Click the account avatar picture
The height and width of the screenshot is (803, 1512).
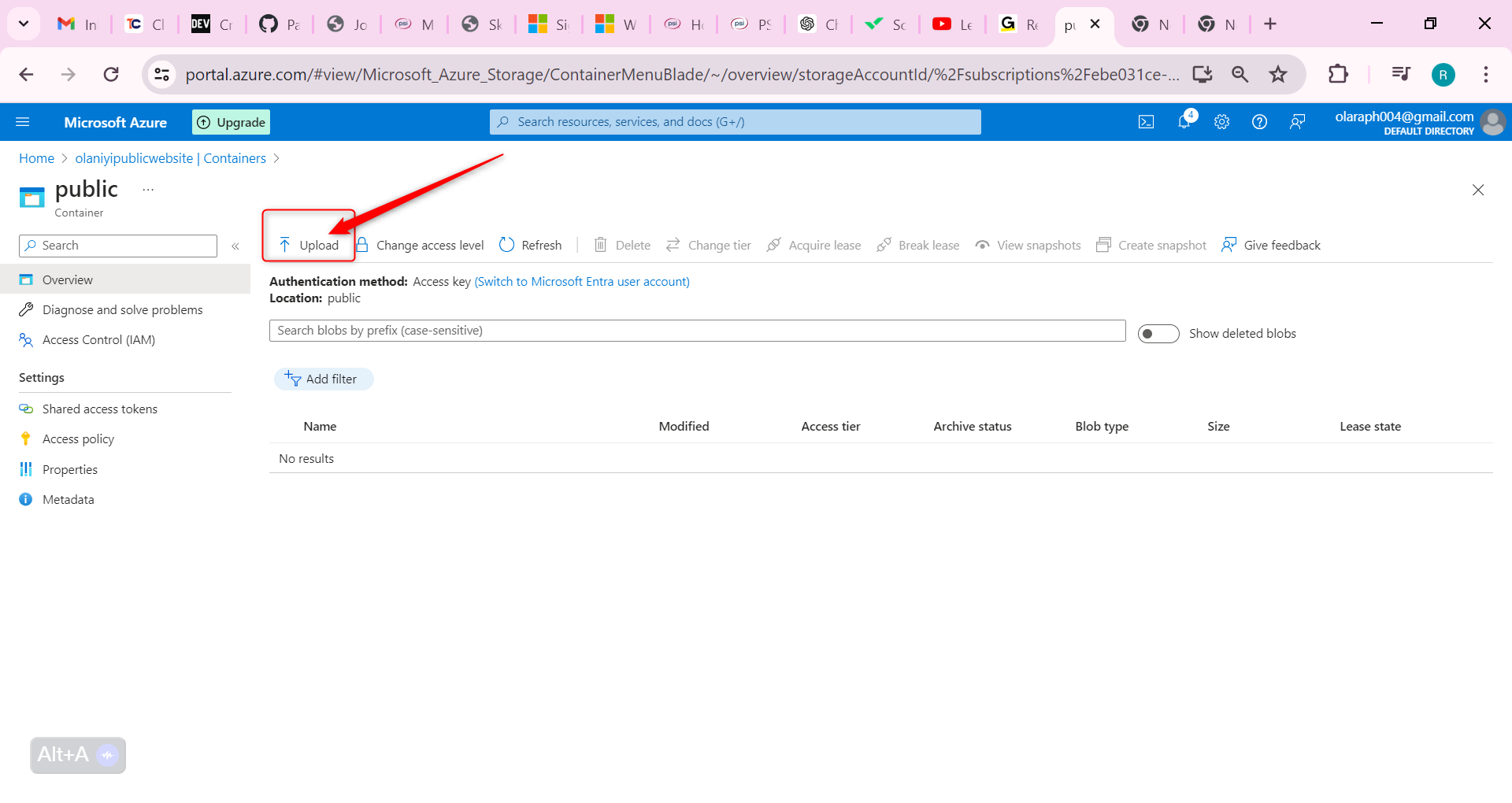click(1492, 122)
